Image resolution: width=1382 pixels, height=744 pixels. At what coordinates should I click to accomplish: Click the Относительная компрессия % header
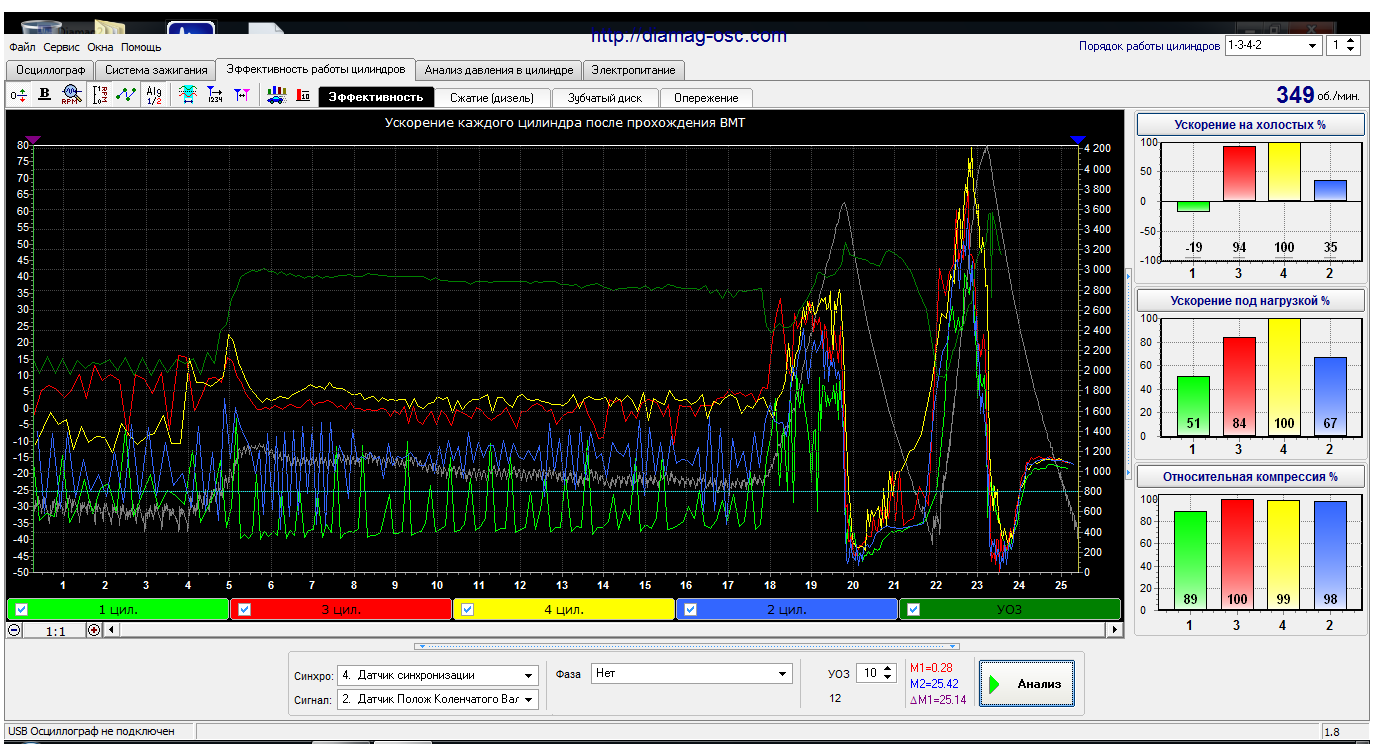(1250, 477)
